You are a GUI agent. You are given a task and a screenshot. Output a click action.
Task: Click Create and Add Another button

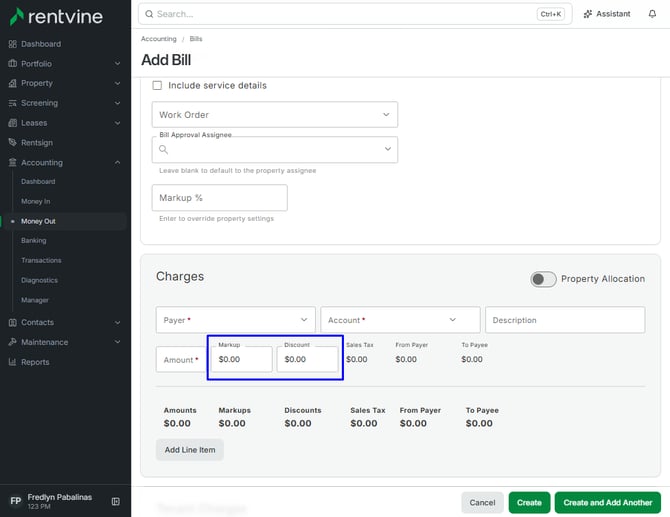[608, 502]
